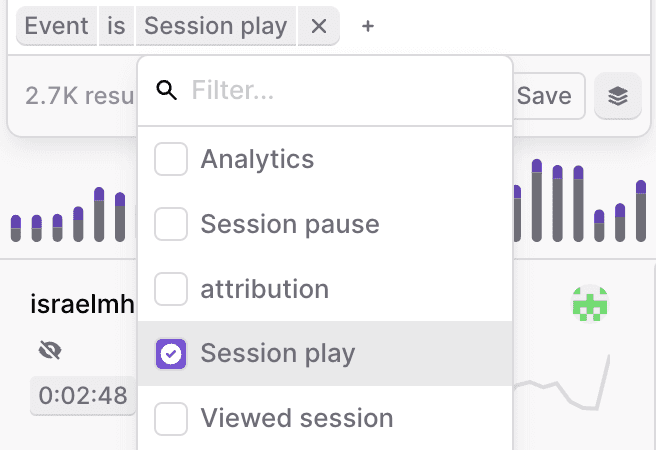656x450 pixels.
Task: Tick the attribution checkbox
Action: tap(171, 289)
